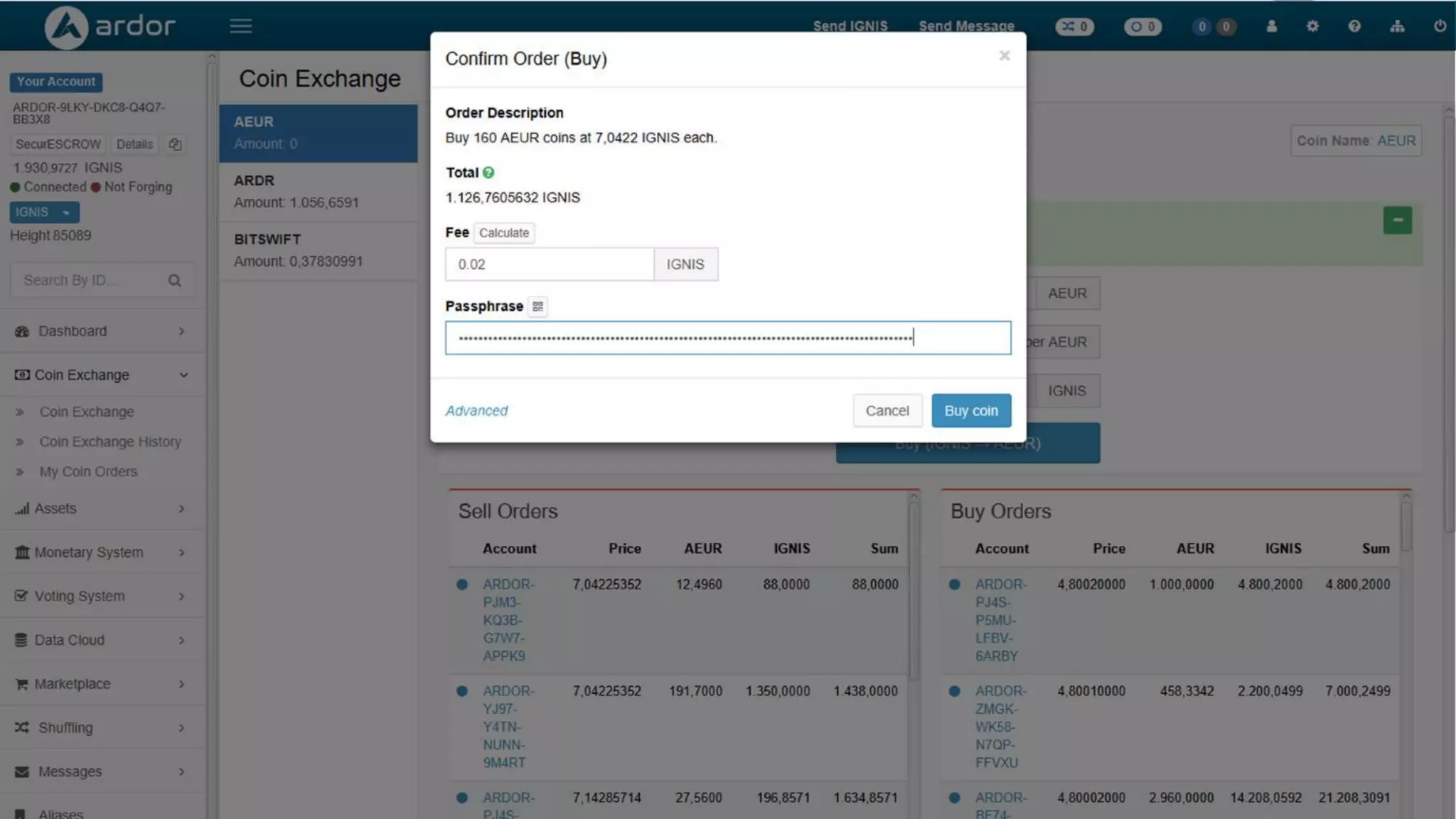Click the Fee amount input field
Screen dimensions: 1456x819
tap(549, 264)
